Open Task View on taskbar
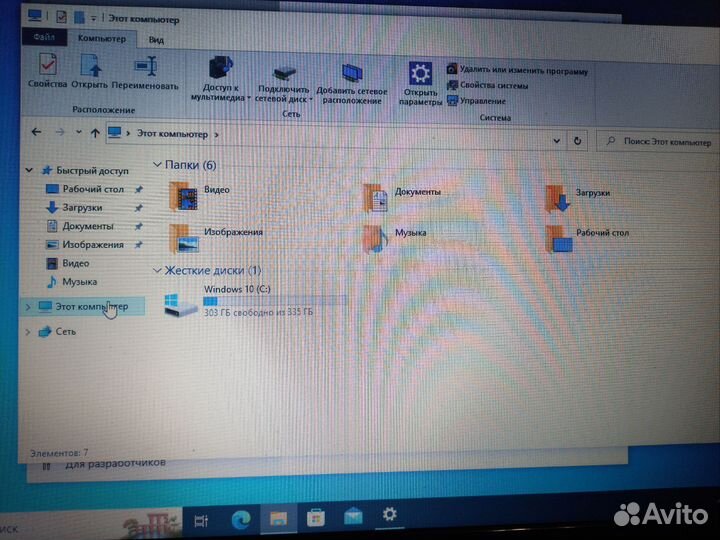This screenshot has width=720, height=540. click(x=201, y=521)
